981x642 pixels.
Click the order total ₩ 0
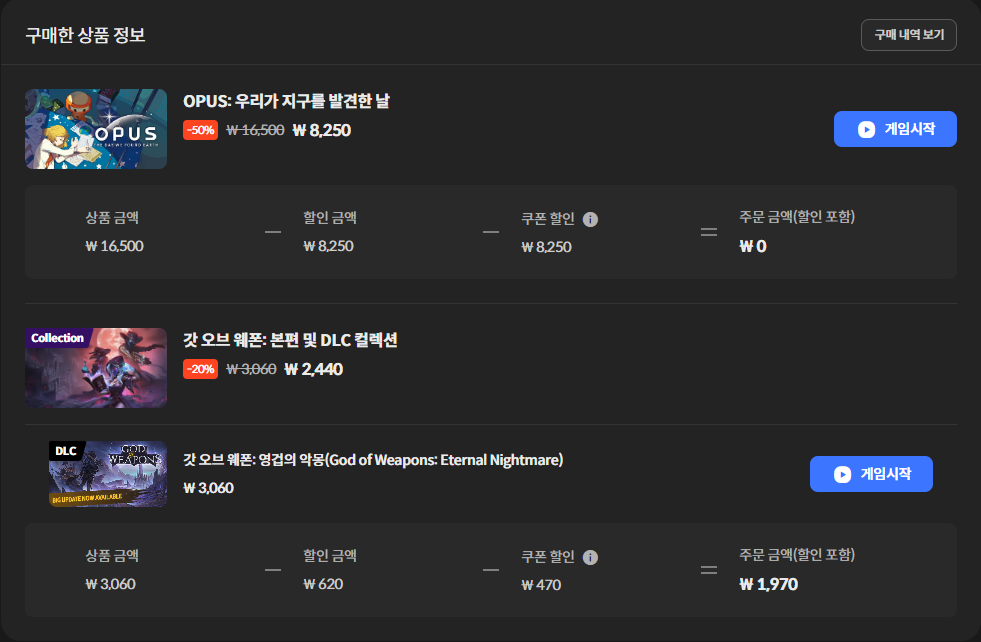(x=753, y=247)
